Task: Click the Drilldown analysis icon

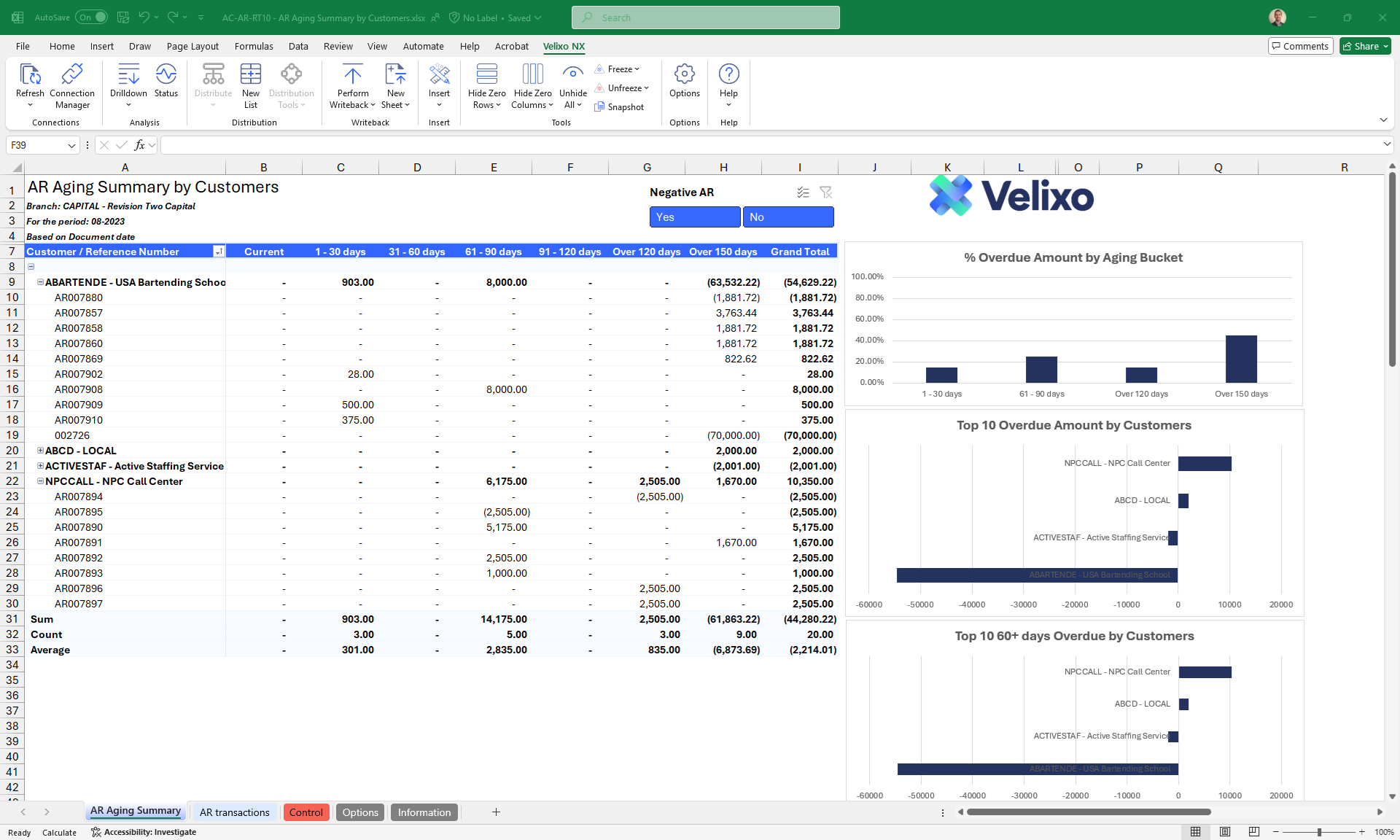Action: tap(128, 75)
